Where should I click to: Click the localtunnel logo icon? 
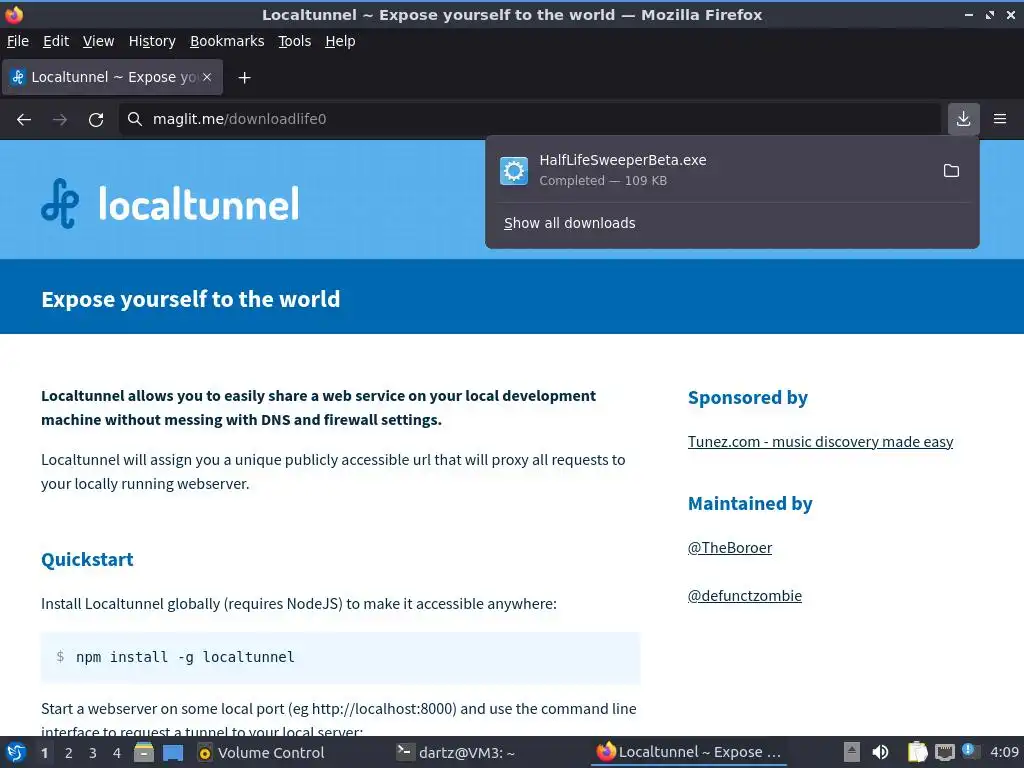60,203
